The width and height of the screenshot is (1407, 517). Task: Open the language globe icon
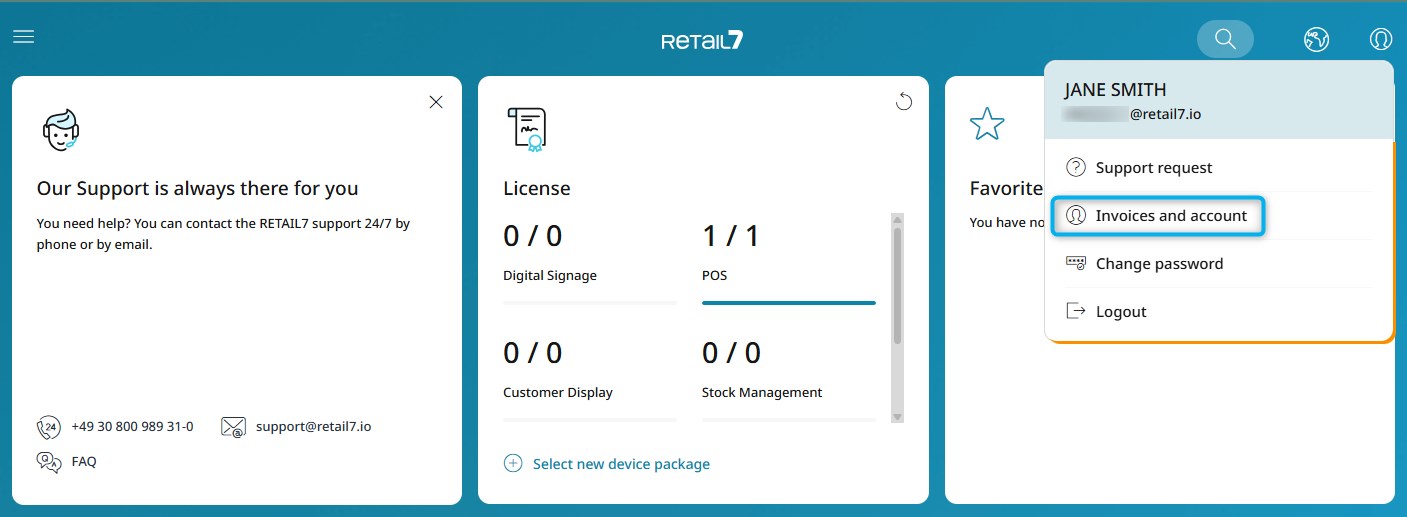pyautogui.click(x=1316, y=40)
